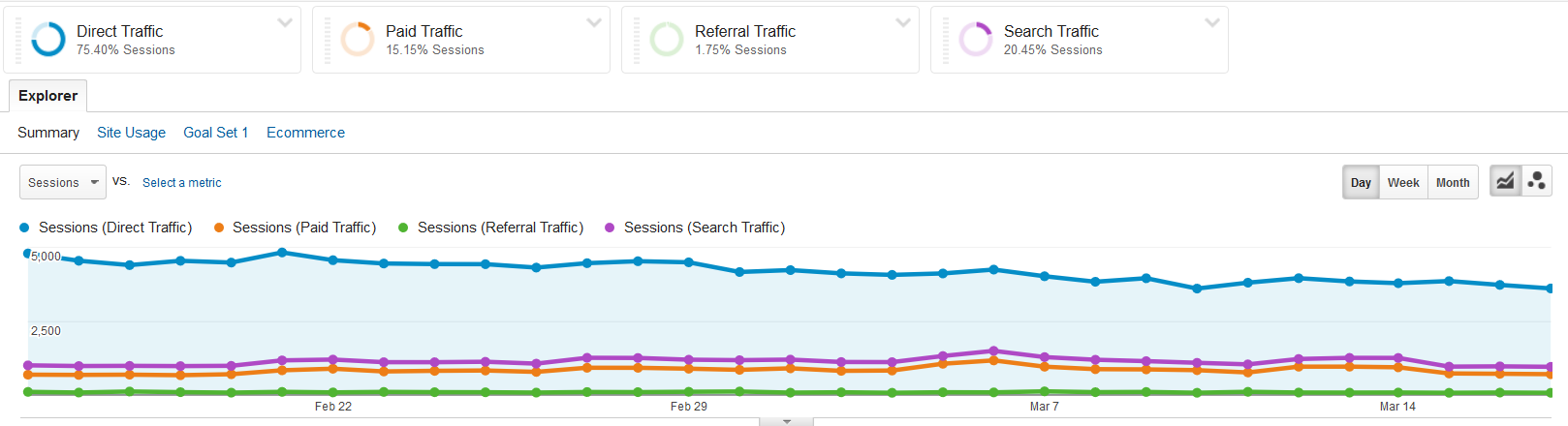Click the Referral Traffic donut icon

coord(667,40)
